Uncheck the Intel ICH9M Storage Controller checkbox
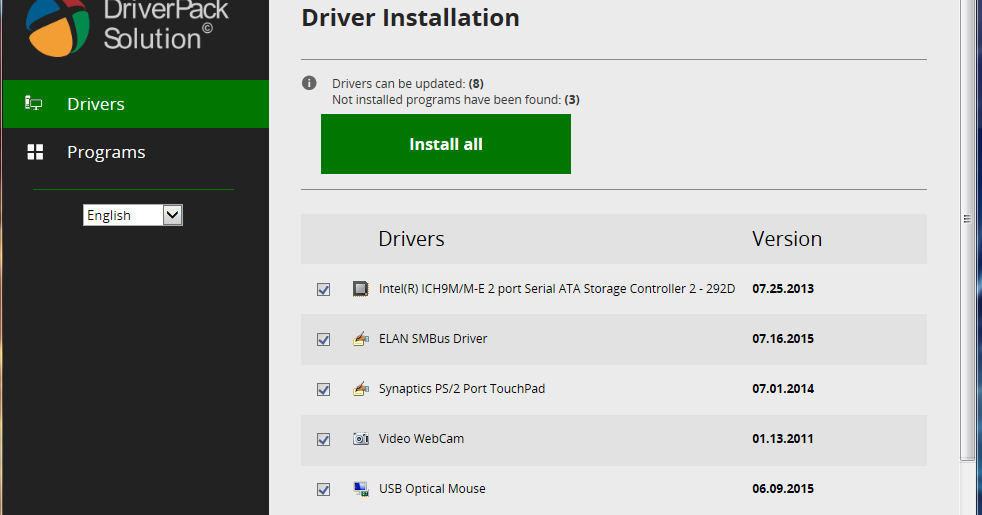Image resolution: width=982 pixels, height=515 pixels. tap(323, 289)
